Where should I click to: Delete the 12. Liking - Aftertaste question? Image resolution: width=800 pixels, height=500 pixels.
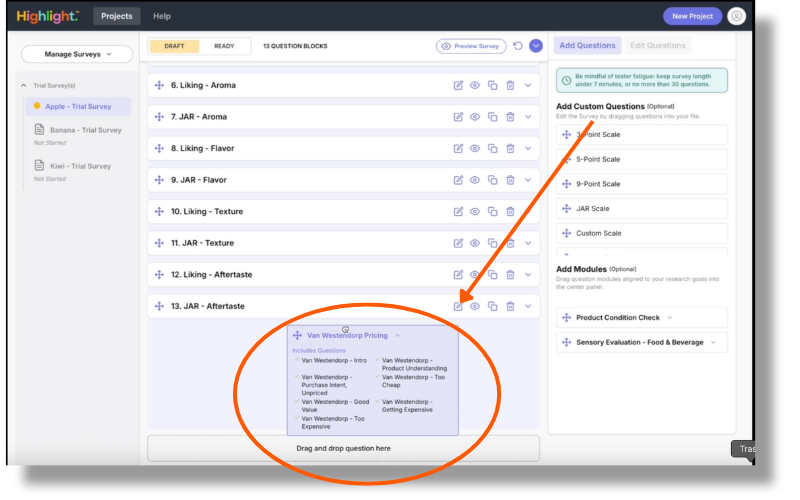click(510, 274)
